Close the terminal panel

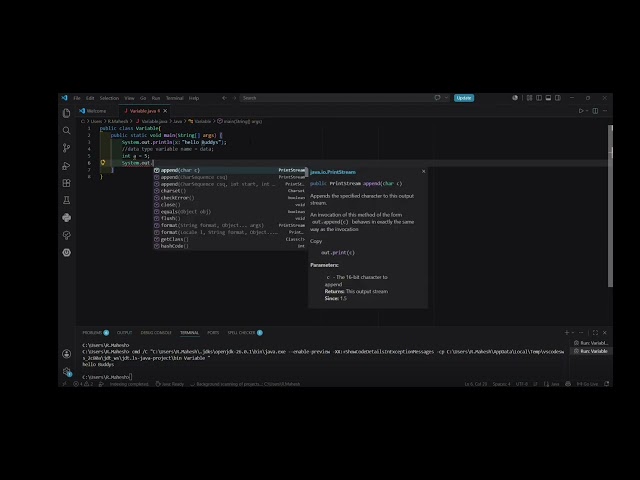(605, 333)
